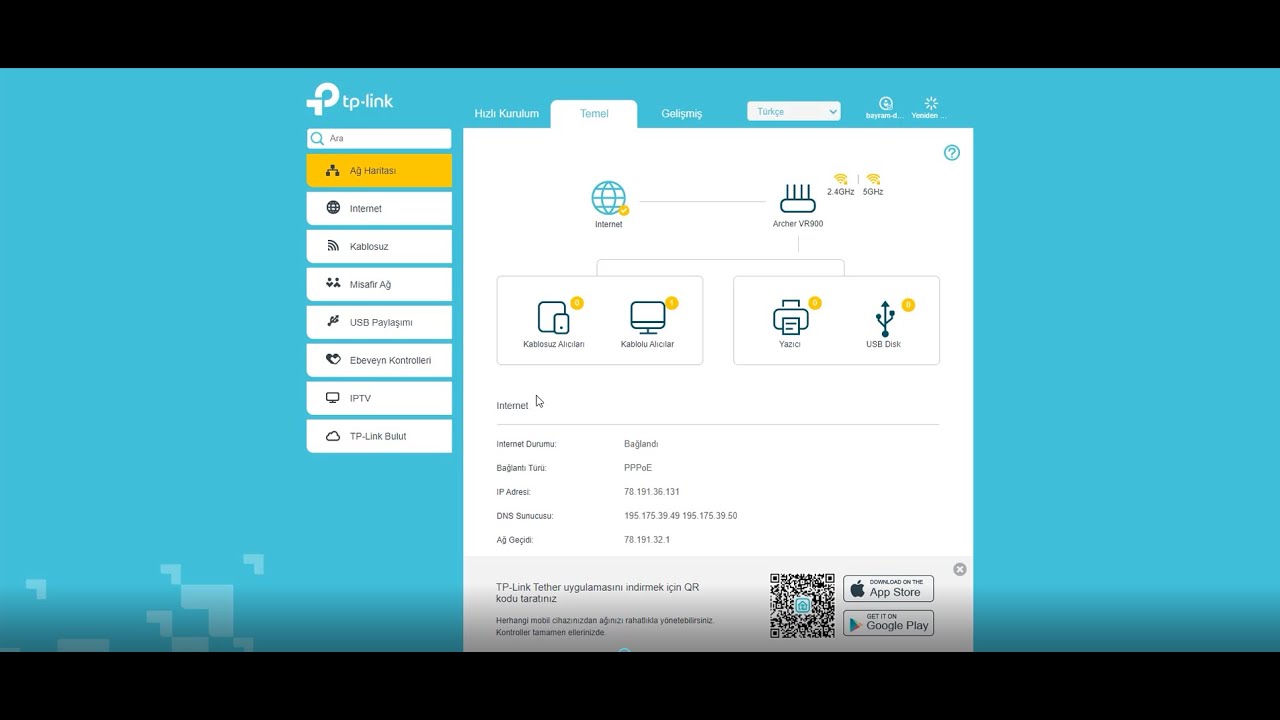This screenshot has height=720, width=1280.
Task: Click the Kablosuz wireless signal icon
Action: 333,246
